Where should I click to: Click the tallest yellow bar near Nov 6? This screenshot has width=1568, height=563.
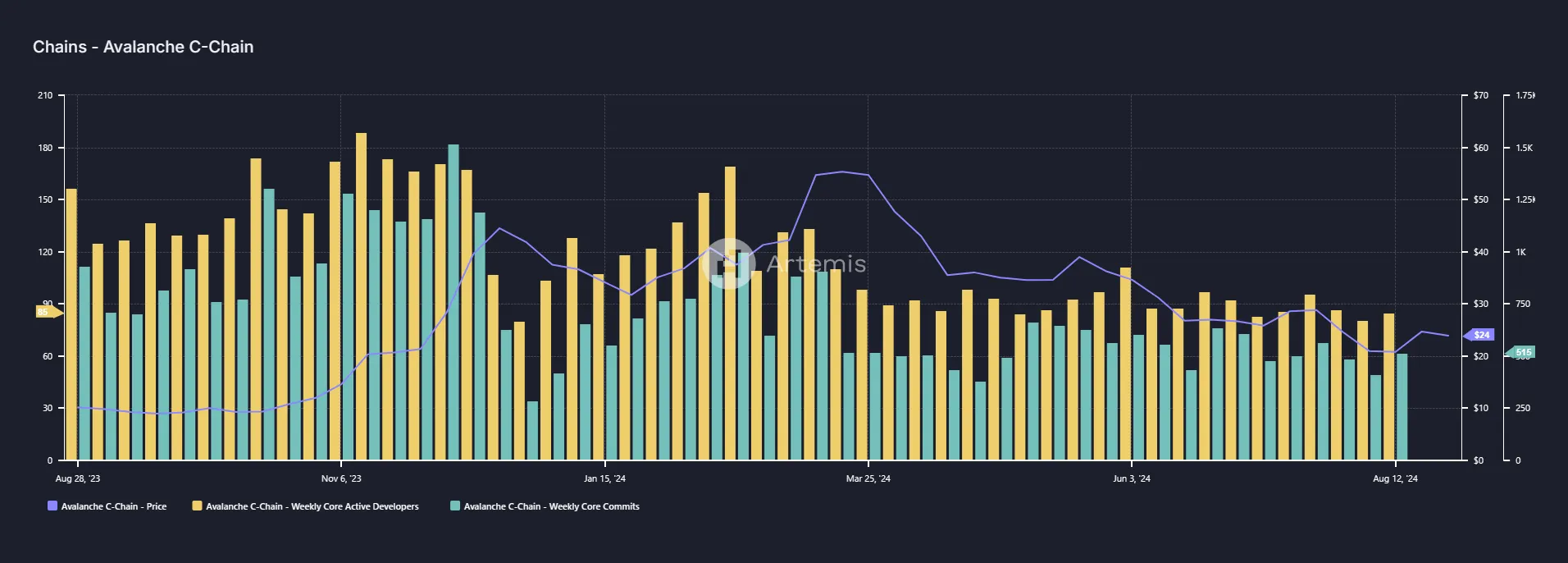(361, 296)
